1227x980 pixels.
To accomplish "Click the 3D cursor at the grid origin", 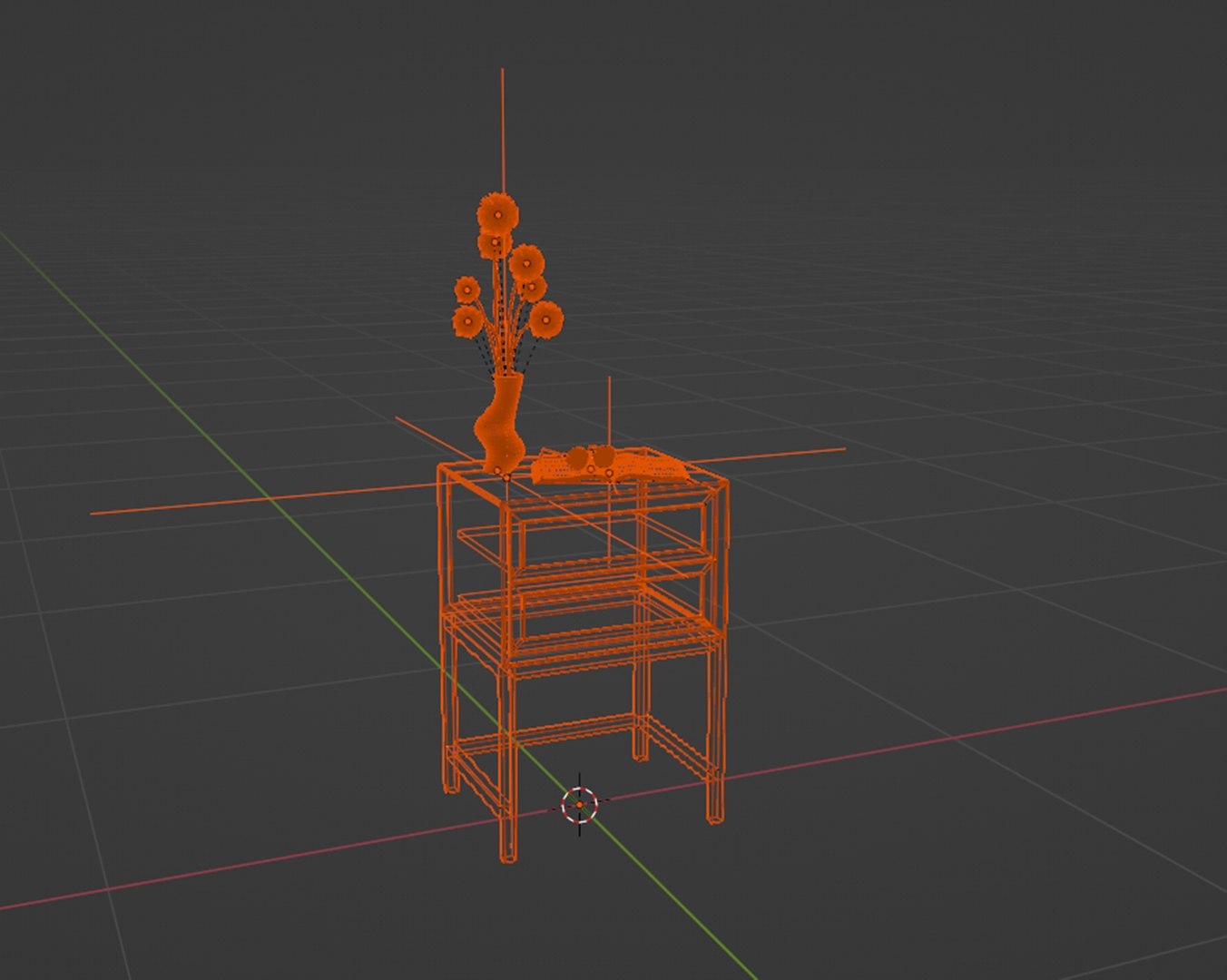I will [580, 805].
